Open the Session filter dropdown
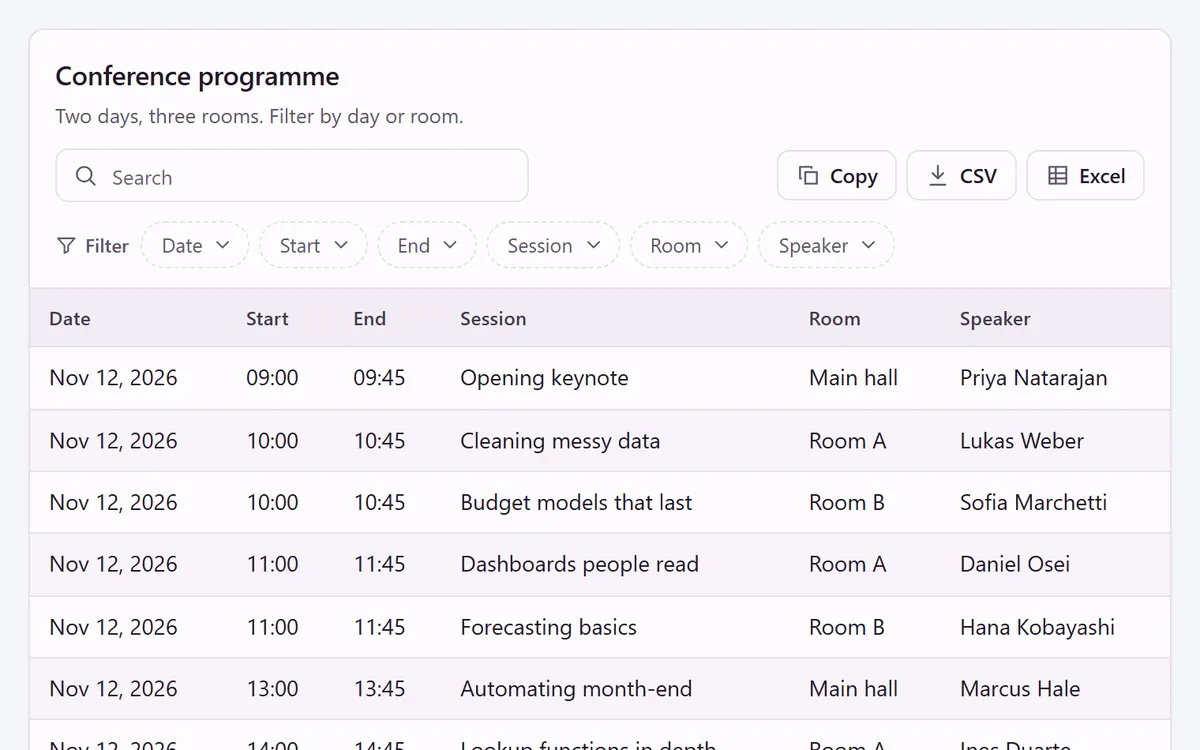 [553, 245]
